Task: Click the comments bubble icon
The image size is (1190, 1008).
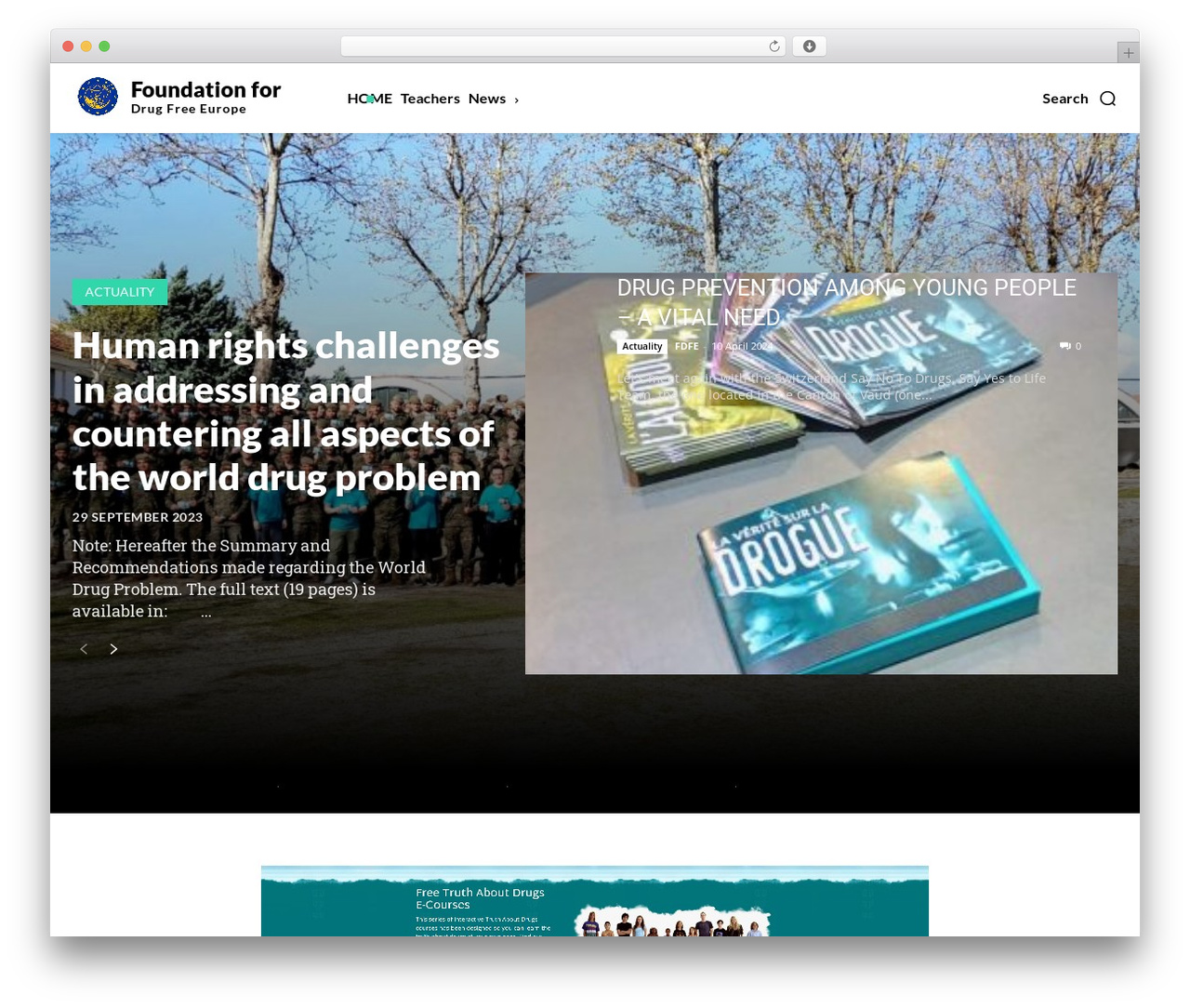Action: point(1065,346)
